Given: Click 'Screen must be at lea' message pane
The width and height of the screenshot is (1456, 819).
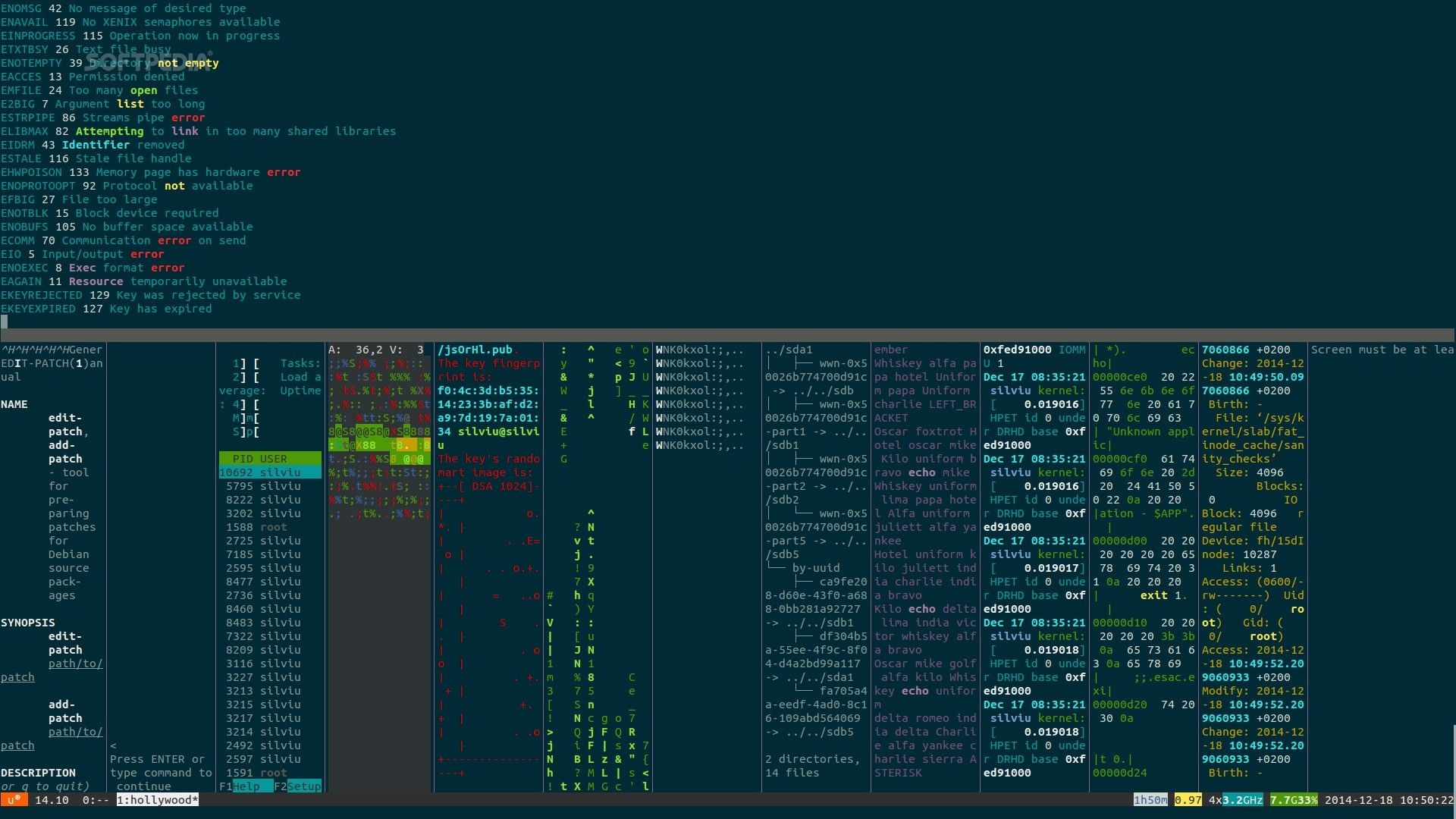Looking at the screenshot, I should tap(1382, 350).
